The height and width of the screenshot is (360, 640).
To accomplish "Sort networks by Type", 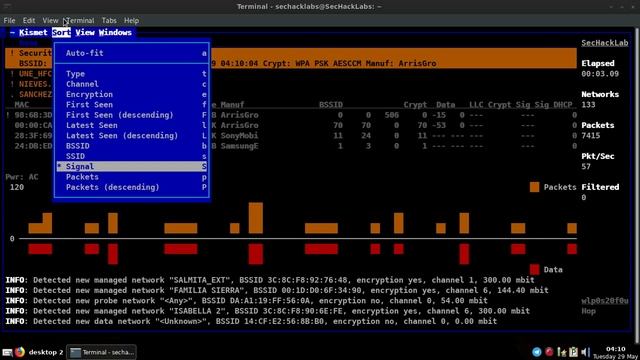I will 132,74.
